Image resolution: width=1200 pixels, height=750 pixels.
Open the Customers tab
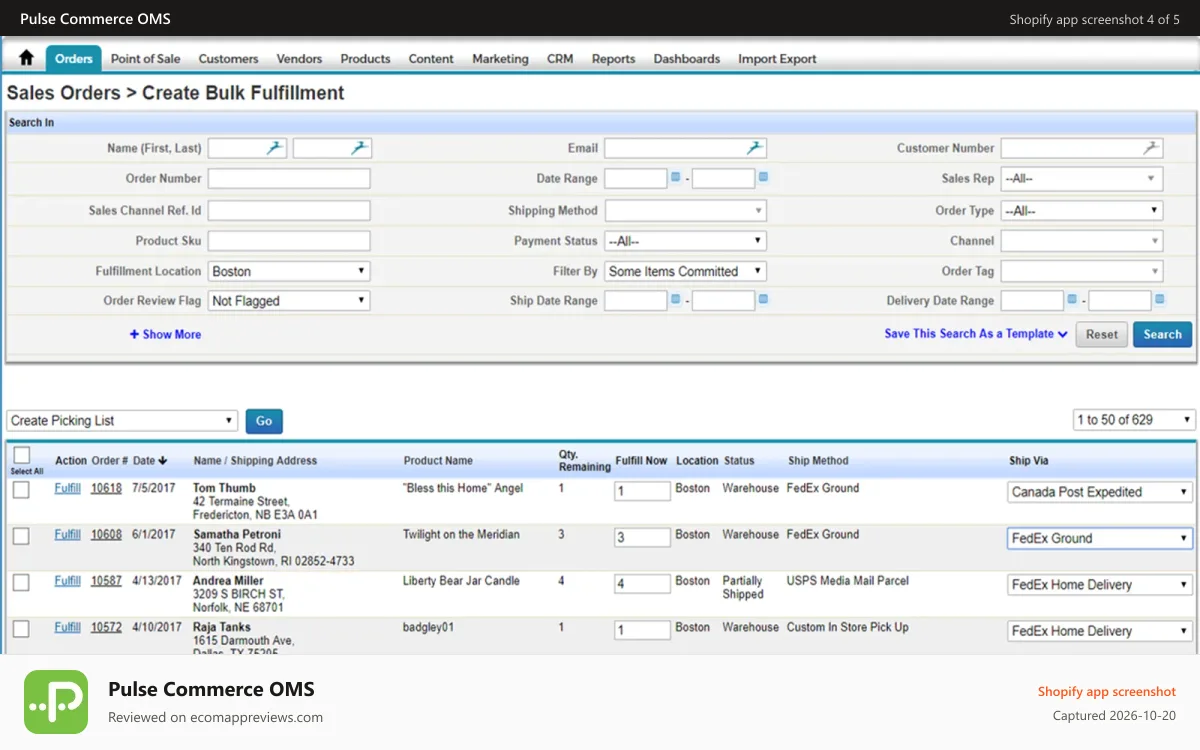pos(229,59)
